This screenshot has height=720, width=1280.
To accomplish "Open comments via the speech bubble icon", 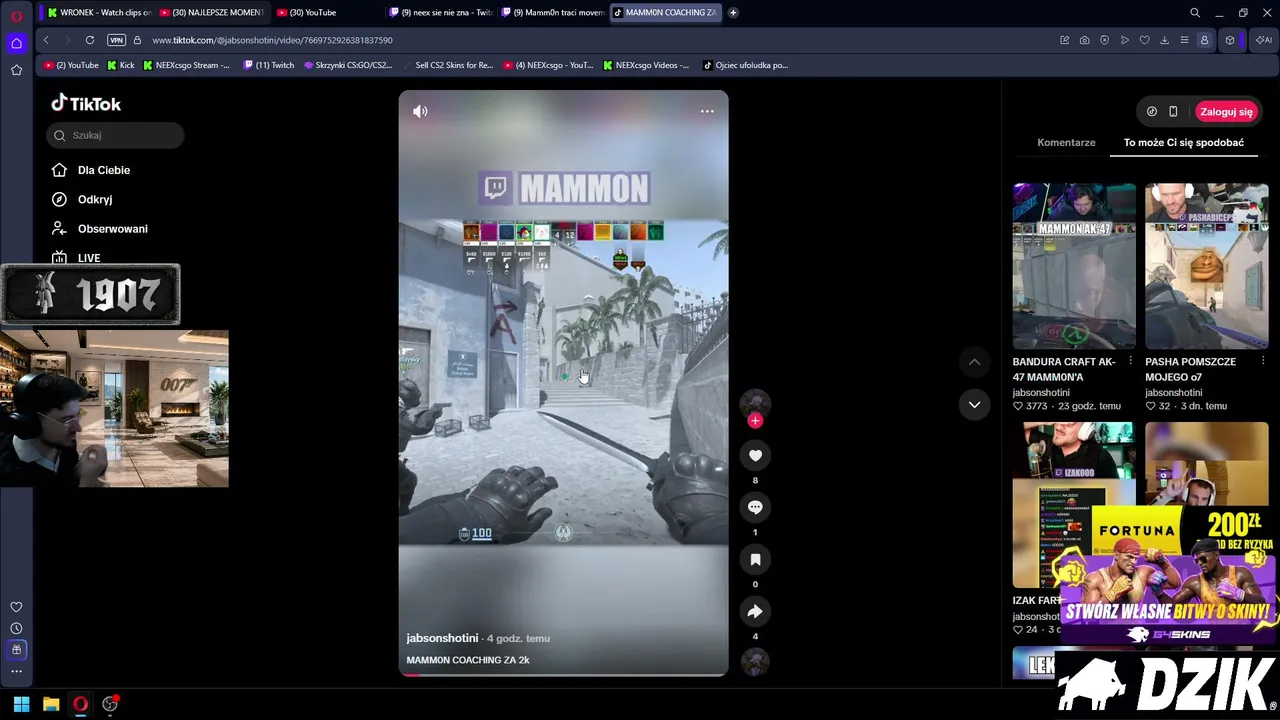I will (755, 508).
